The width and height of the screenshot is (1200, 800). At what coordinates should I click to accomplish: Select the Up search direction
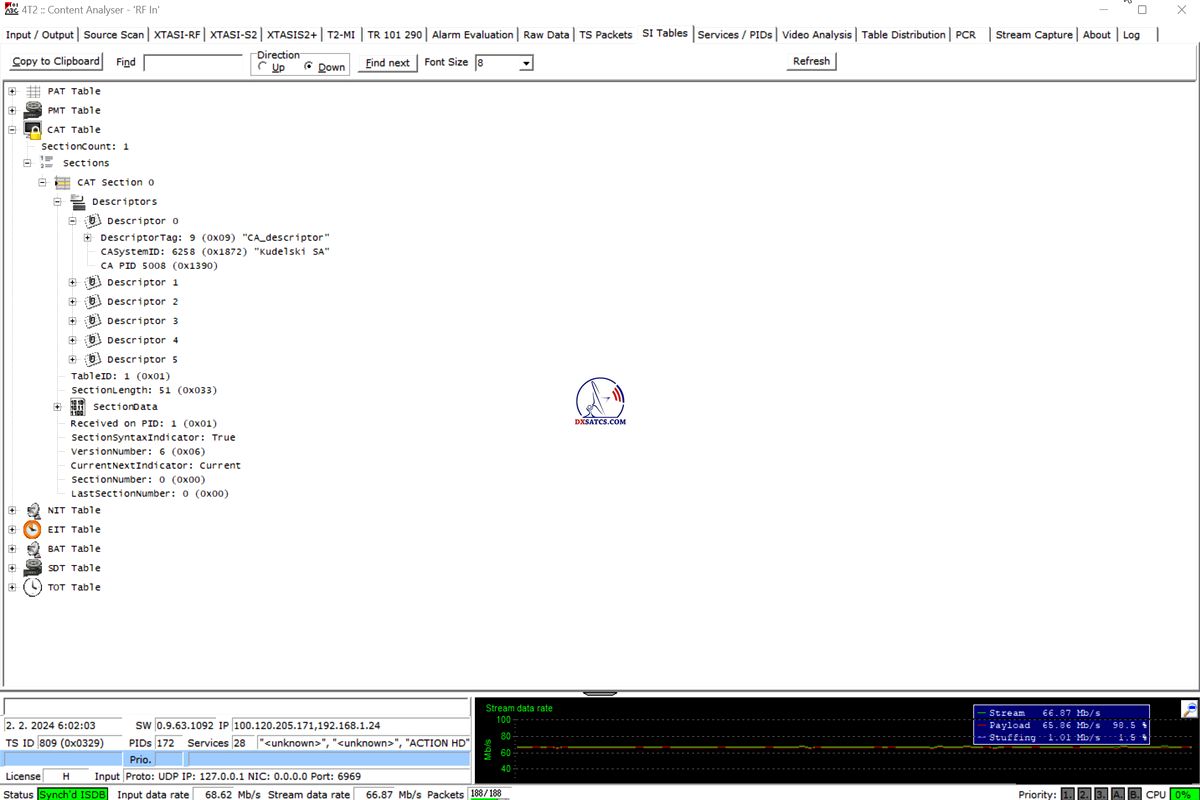pyautogui.click(x=263, y=67)
